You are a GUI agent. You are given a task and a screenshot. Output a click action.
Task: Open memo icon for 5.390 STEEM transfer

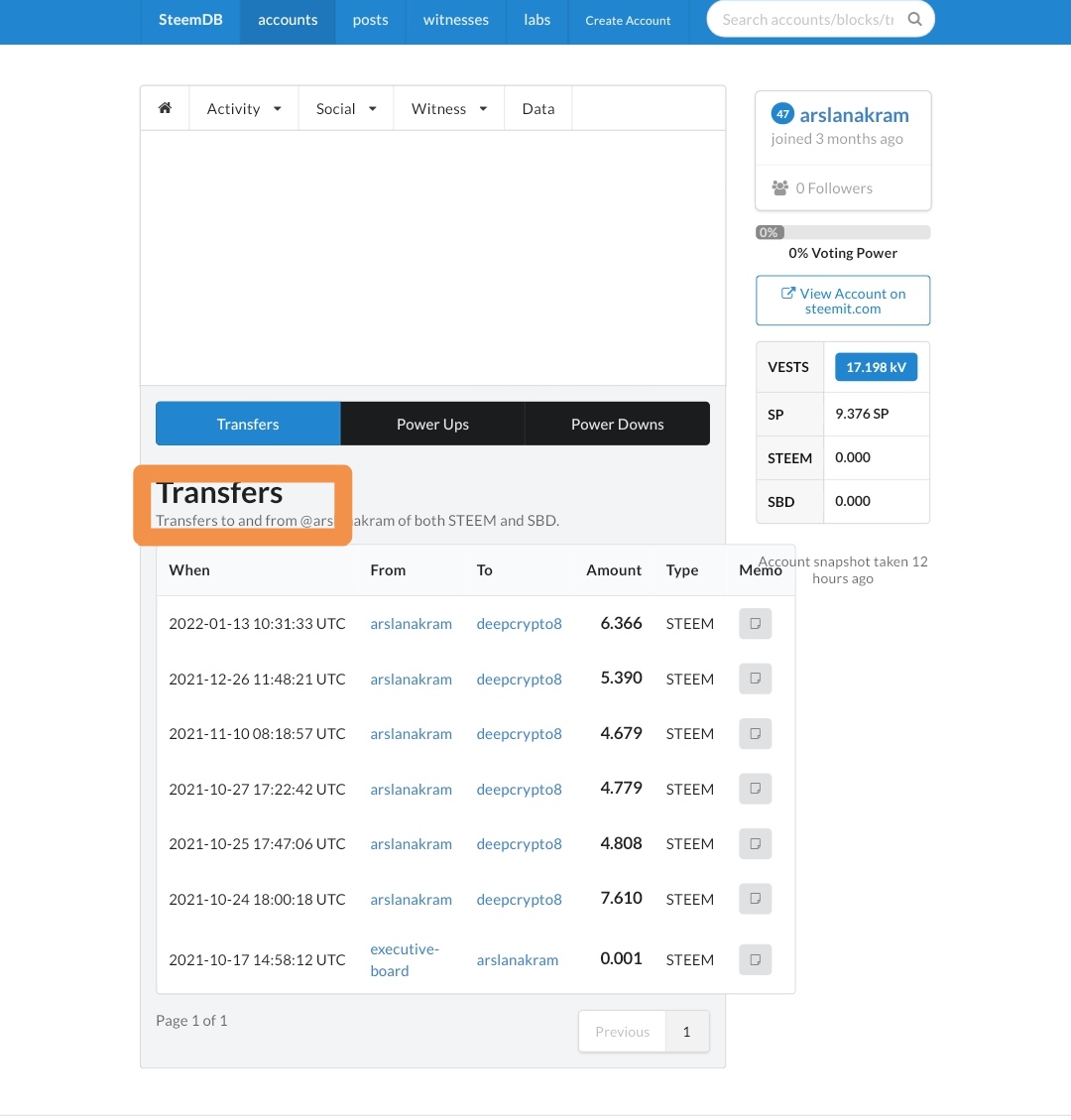pyautogui.click(x=756, y=678)
